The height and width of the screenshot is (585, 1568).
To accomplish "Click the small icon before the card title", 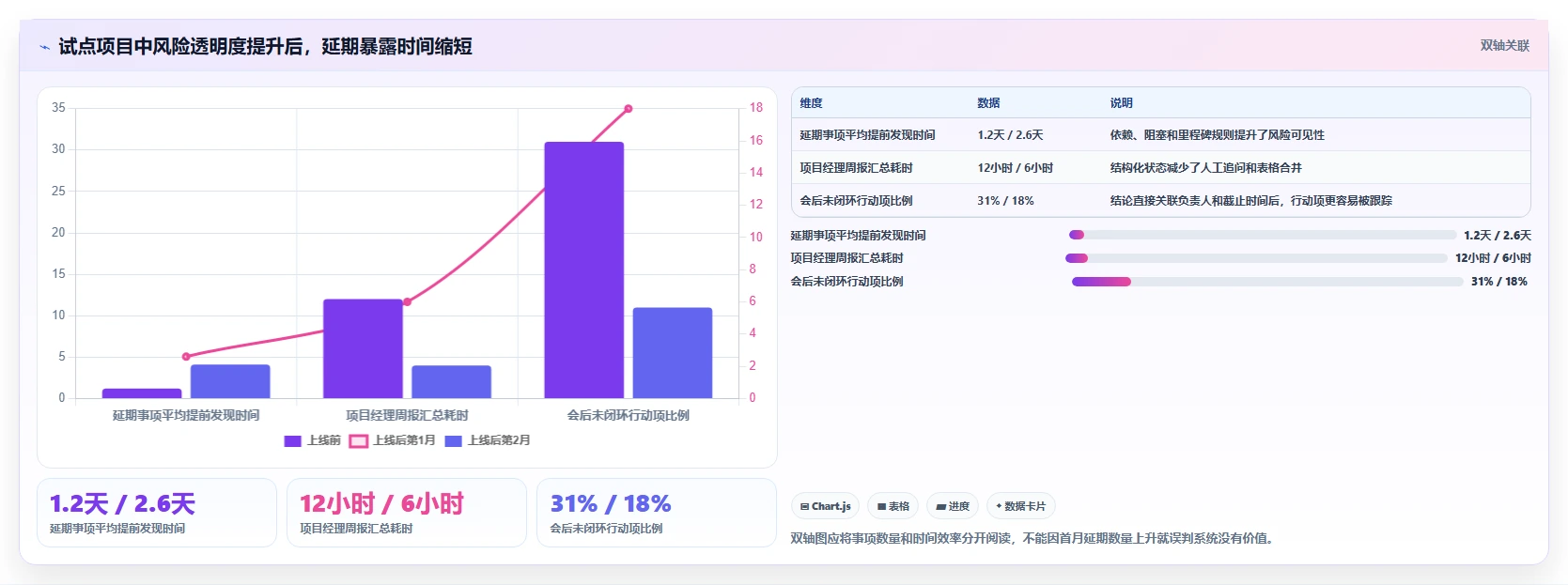I will 44,47.
